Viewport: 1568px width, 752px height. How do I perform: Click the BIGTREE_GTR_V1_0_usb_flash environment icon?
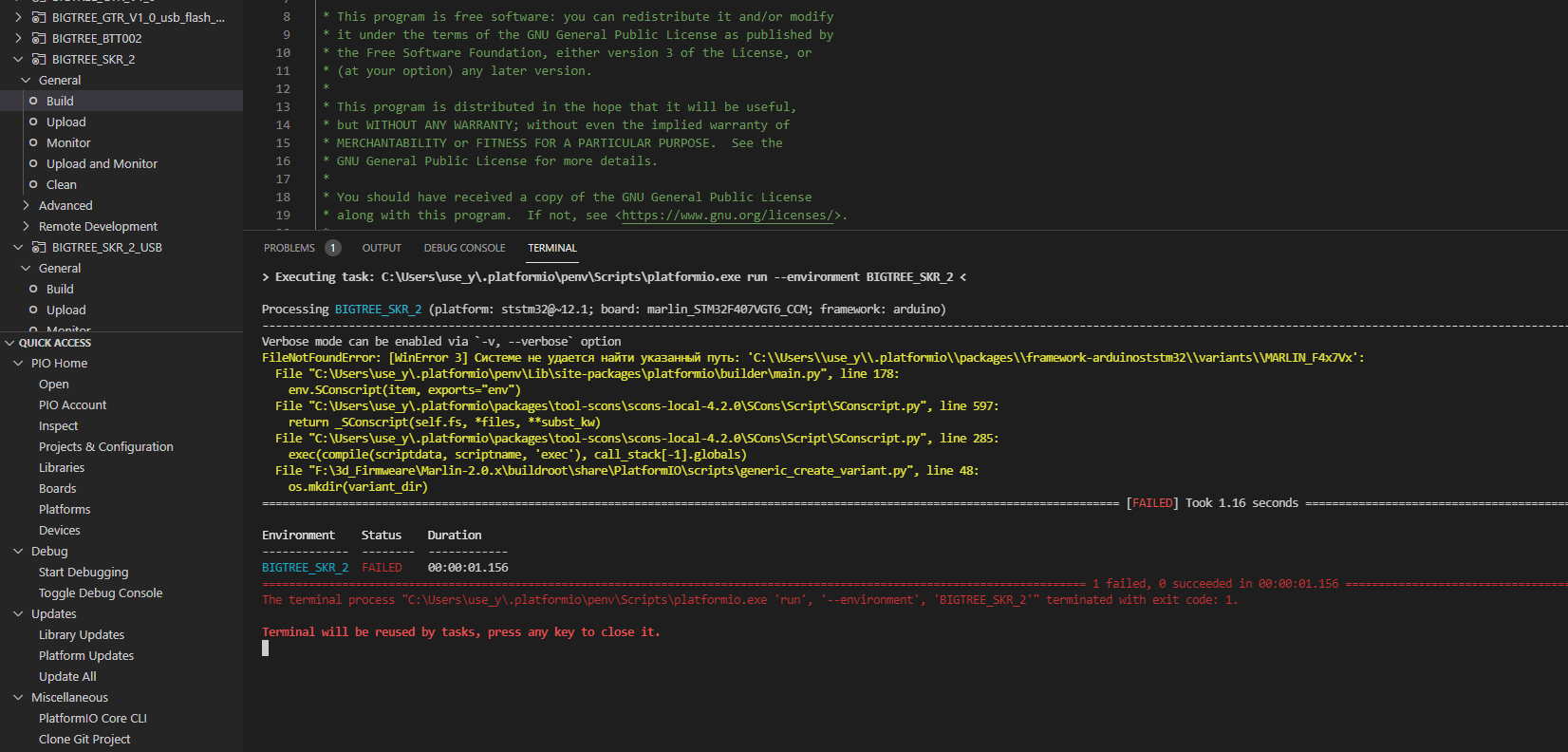pyautogui.click(x=39, y=17)
